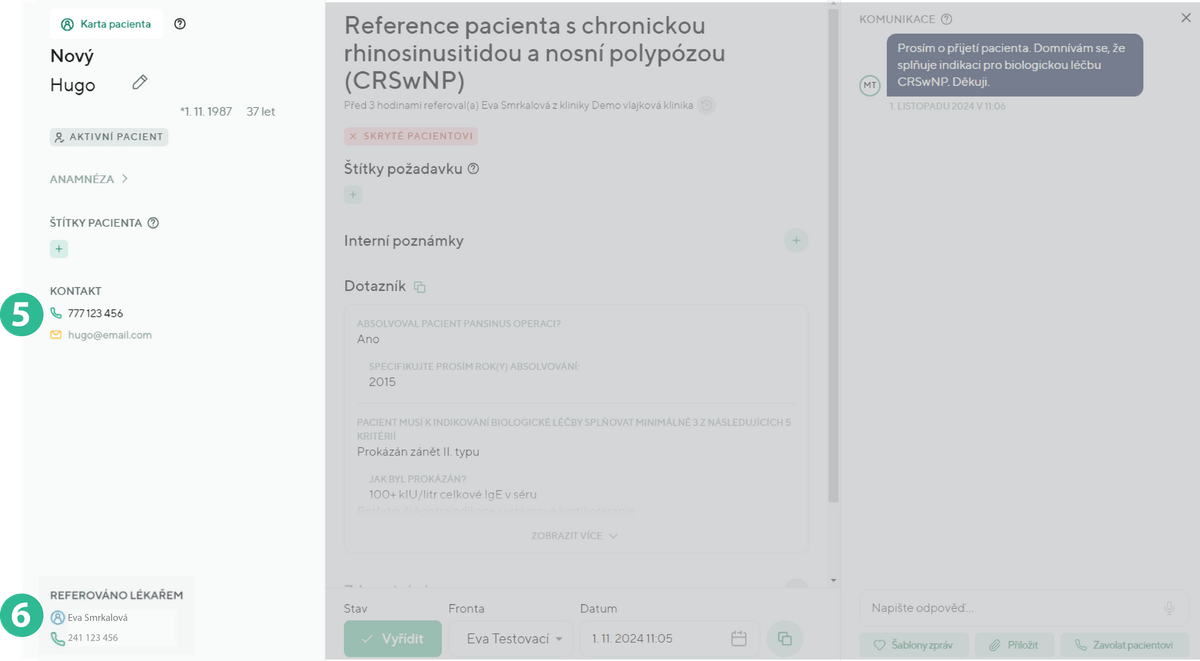Click the duplicate icon next to date field
The width and height of the screenshot is (1200, 661).
[785, 639]
